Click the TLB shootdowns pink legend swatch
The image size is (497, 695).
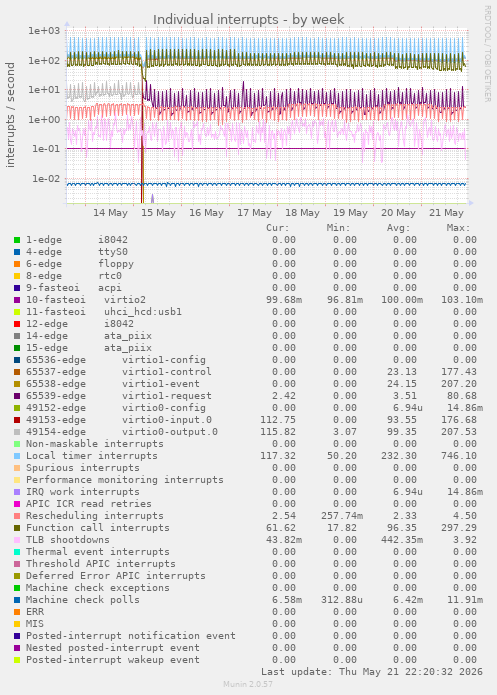pyautogui.click(x=17, y=540)
